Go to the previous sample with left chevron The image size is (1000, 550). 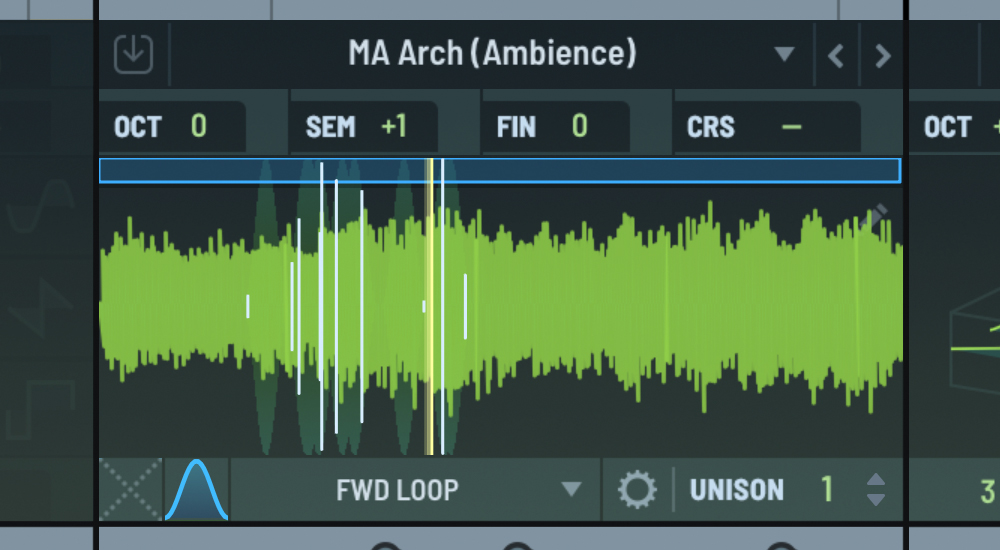tap(836, 56)
